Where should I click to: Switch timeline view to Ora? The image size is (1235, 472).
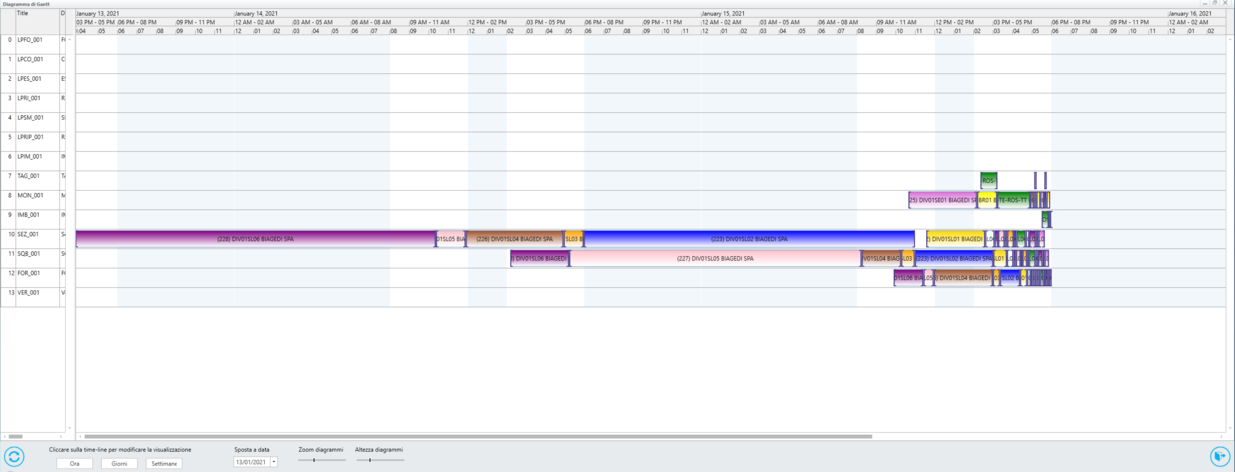click(x=74, y=463)
